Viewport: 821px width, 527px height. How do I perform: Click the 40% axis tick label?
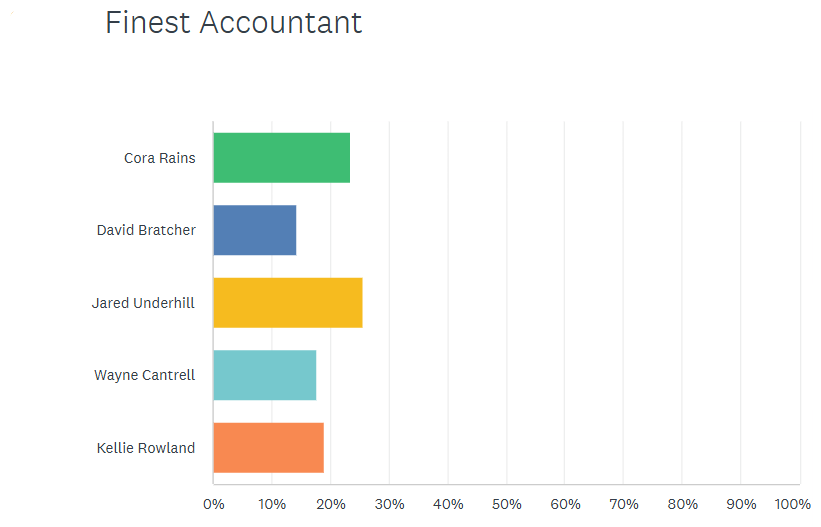[448, 504]
